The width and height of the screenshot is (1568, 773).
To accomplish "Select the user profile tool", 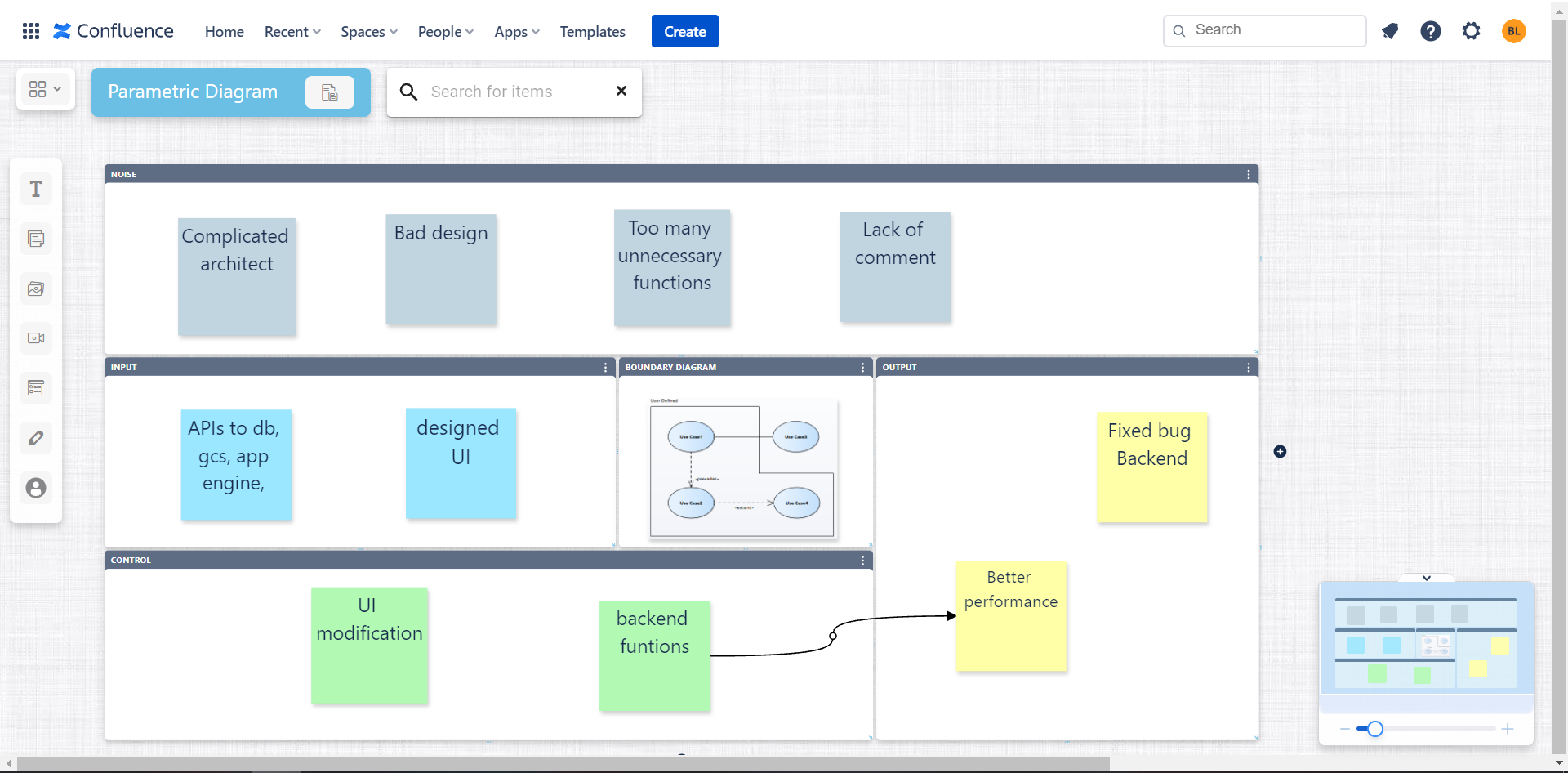I will [x=36, y=488].
